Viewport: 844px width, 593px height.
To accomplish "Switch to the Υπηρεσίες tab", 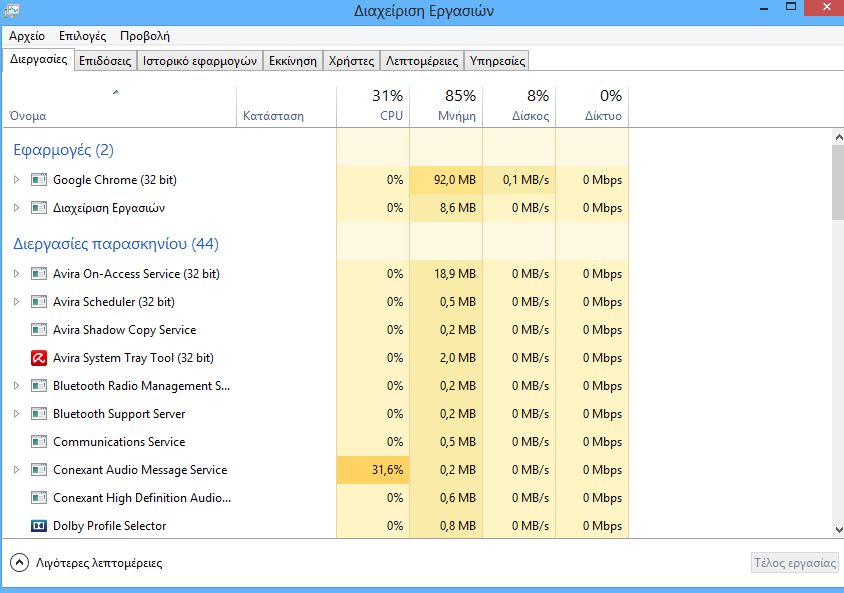I will click(x=497, y=61).
